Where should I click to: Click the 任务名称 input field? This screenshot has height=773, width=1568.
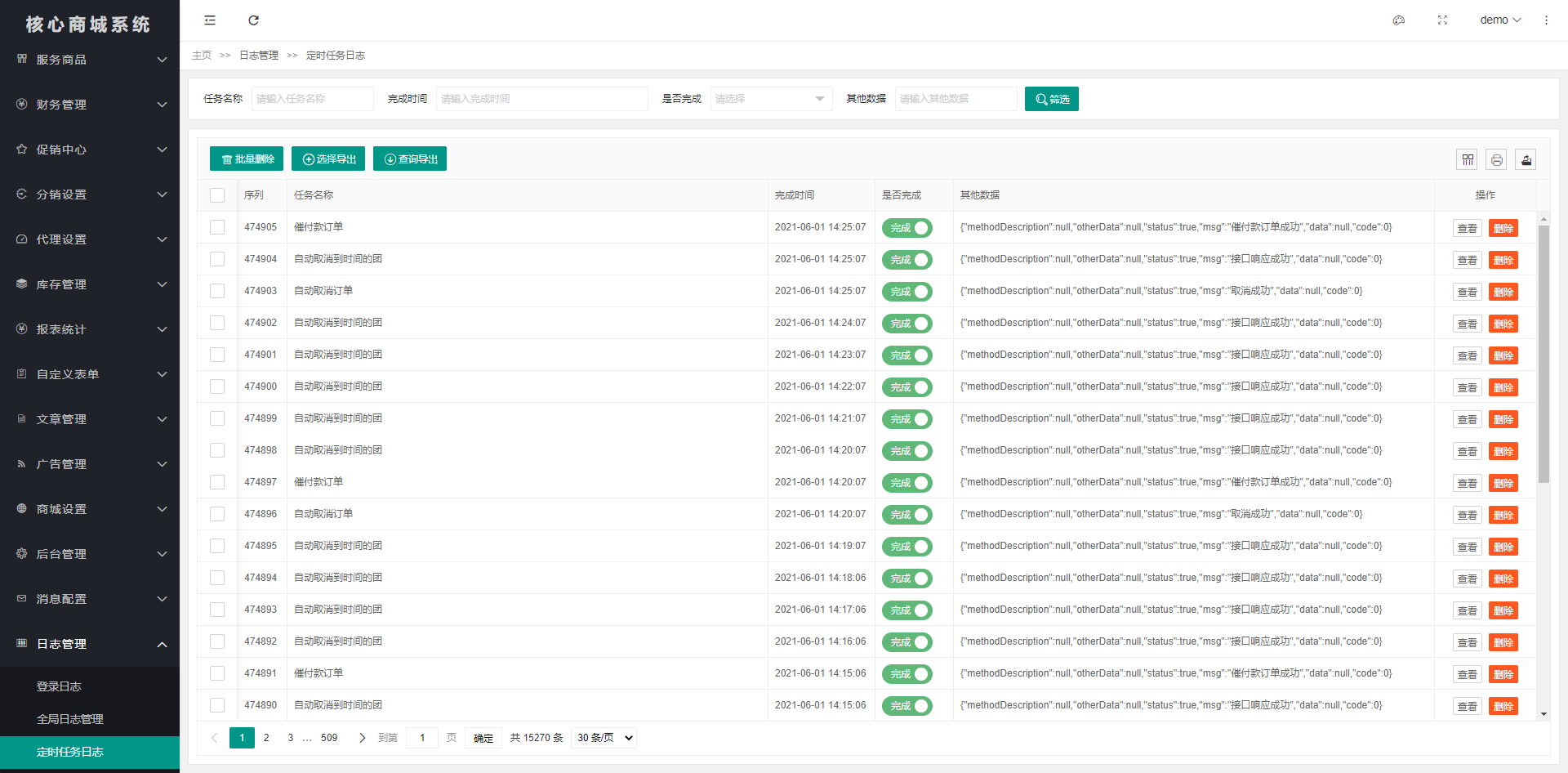coord(312,99)
